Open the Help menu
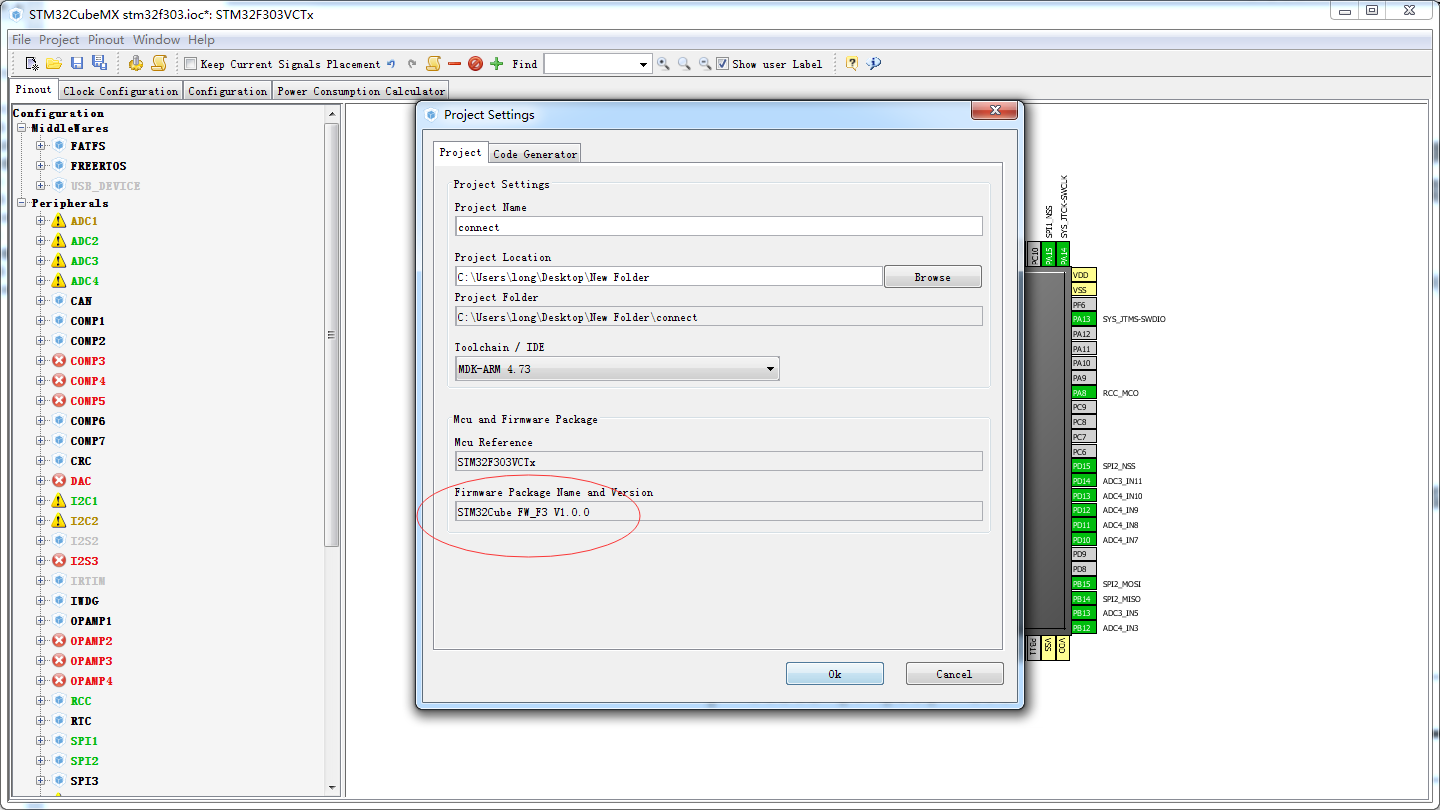1440x810 pixels. tap(202, 40)
